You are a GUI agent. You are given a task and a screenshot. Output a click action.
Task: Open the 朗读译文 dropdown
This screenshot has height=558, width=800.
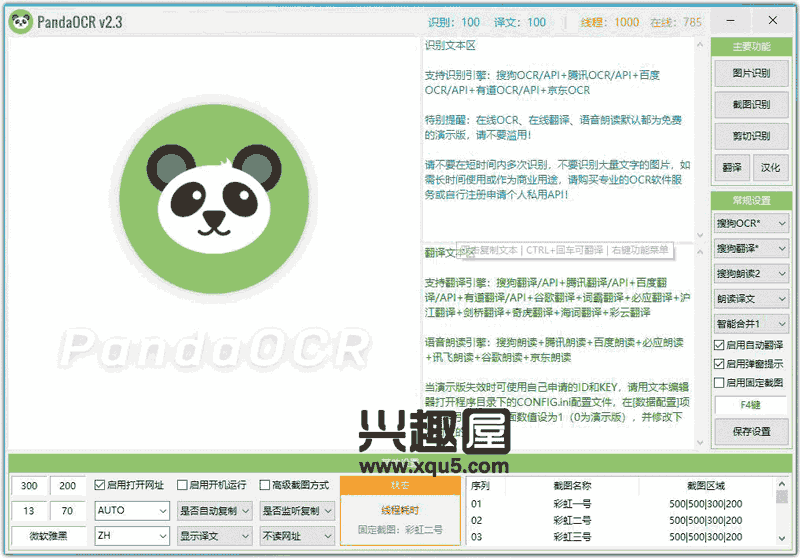[751, 299]
